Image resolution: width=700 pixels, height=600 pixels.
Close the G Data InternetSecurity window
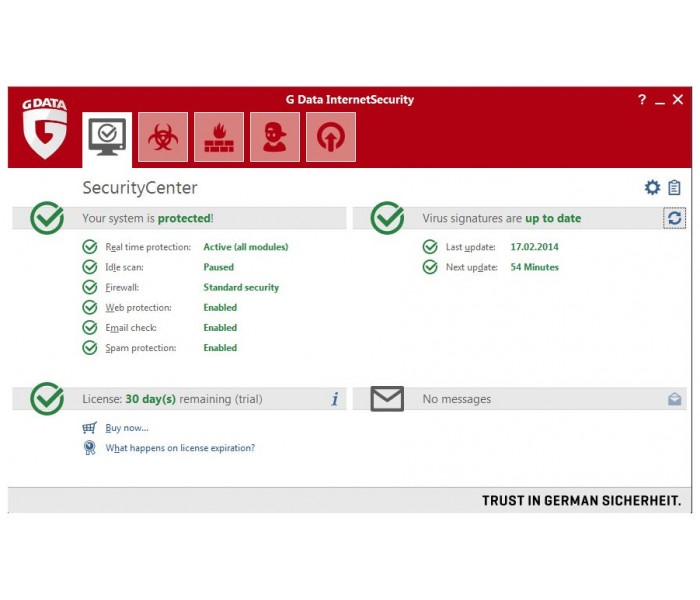678,100
